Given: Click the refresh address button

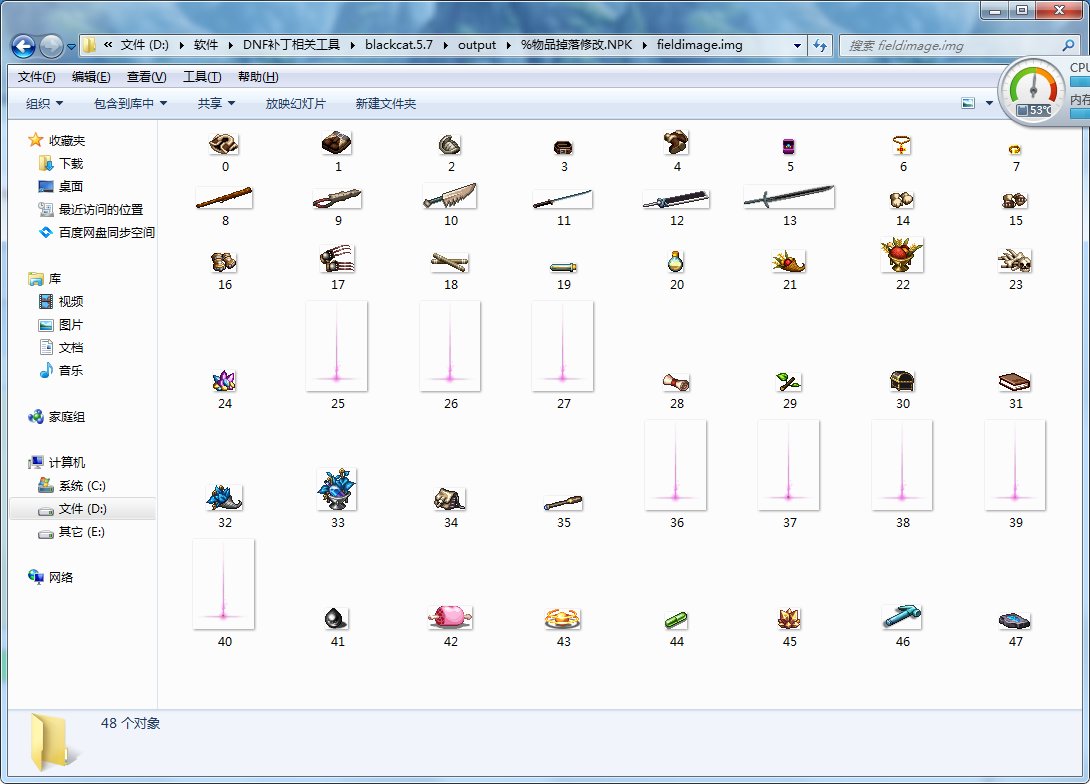Looking at the screenshot, I should (820, 45).
